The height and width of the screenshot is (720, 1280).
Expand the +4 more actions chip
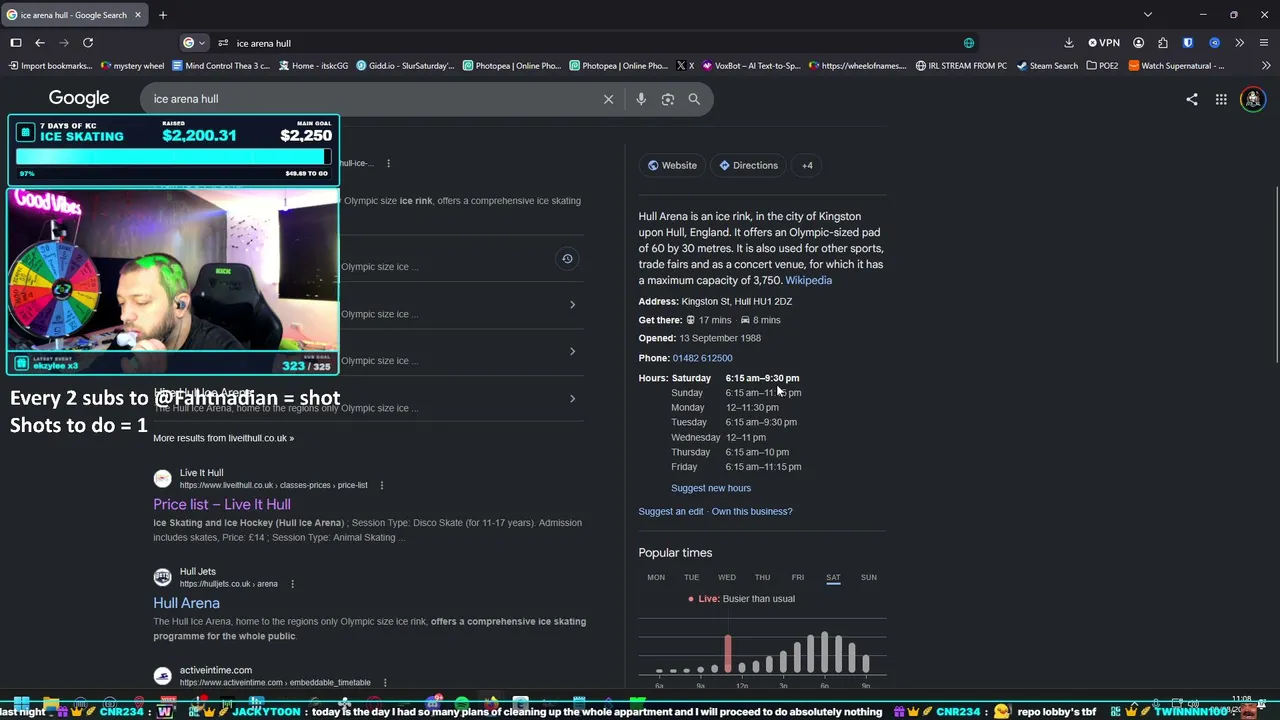point(807,165)
